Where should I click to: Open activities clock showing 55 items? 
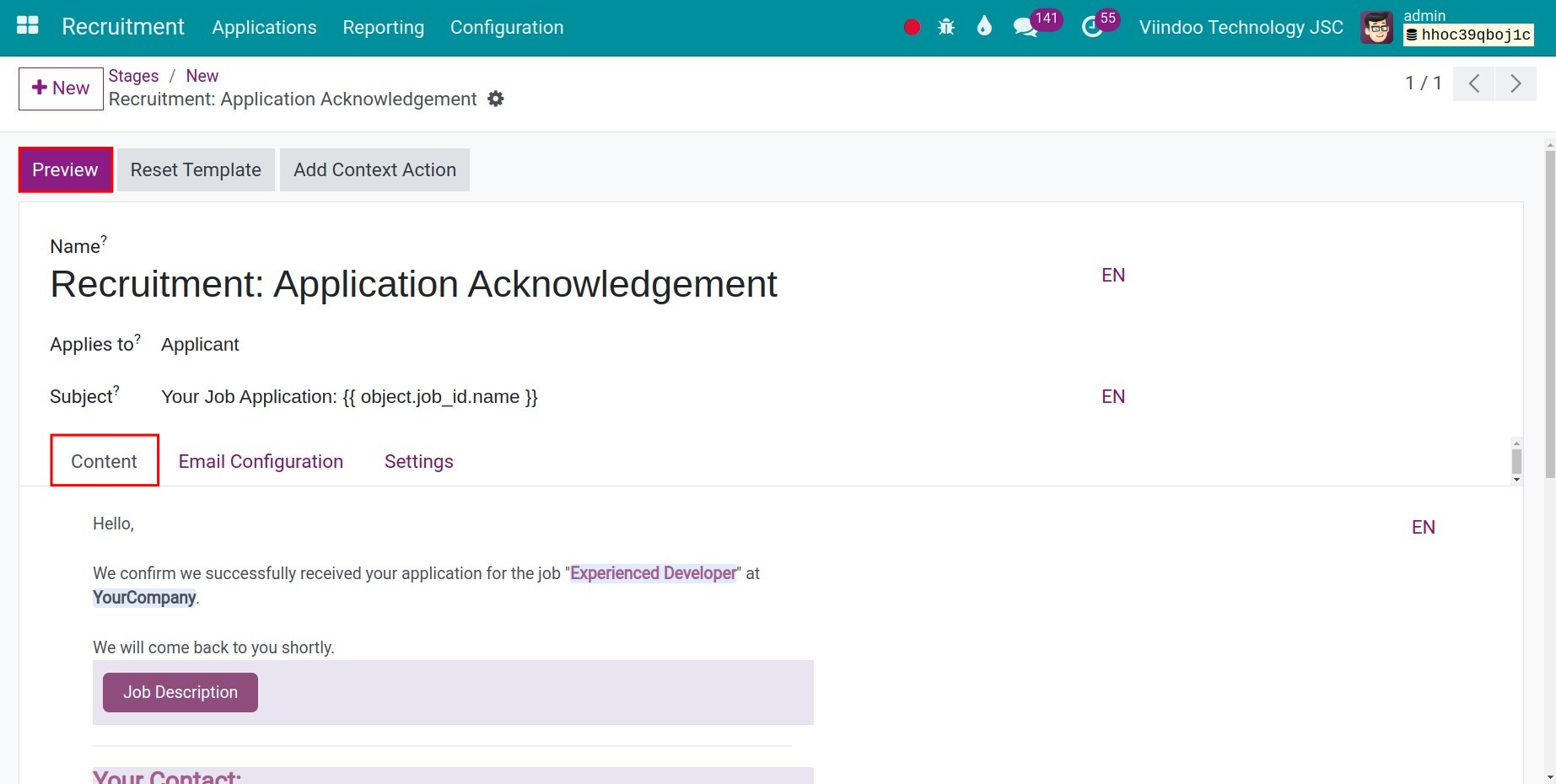[1092, 26]
